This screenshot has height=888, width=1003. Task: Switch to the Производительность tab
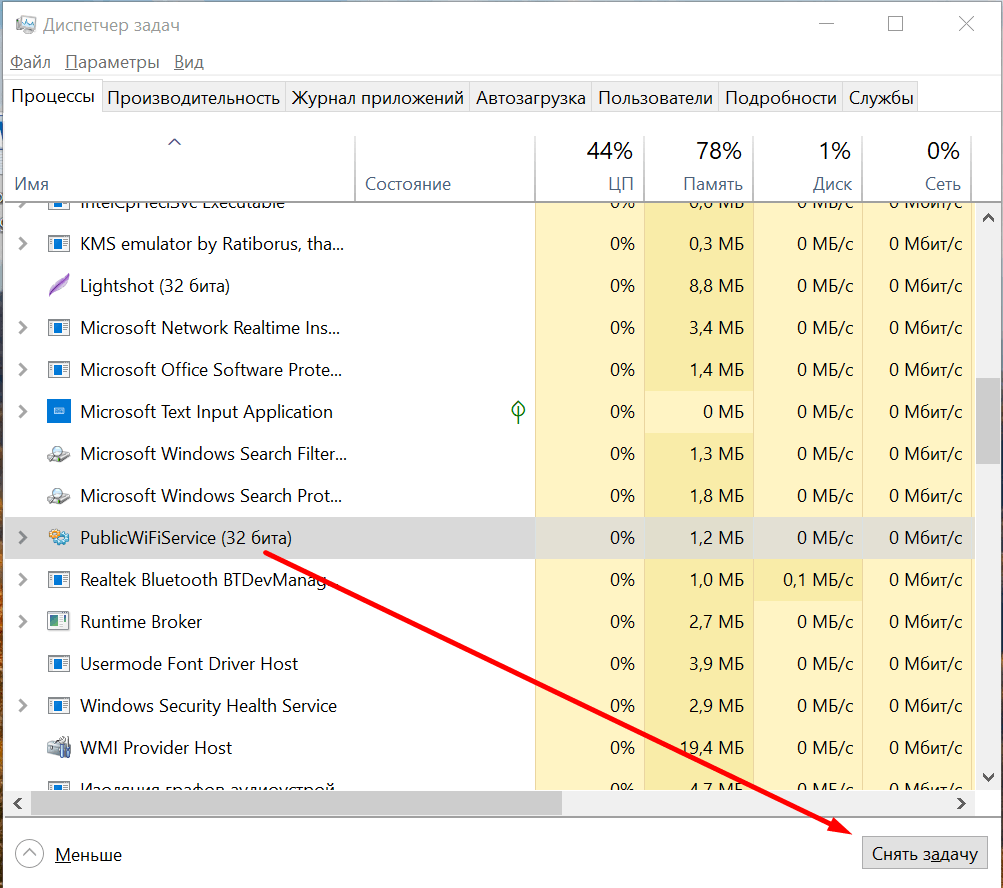click(x=193, y=98)
